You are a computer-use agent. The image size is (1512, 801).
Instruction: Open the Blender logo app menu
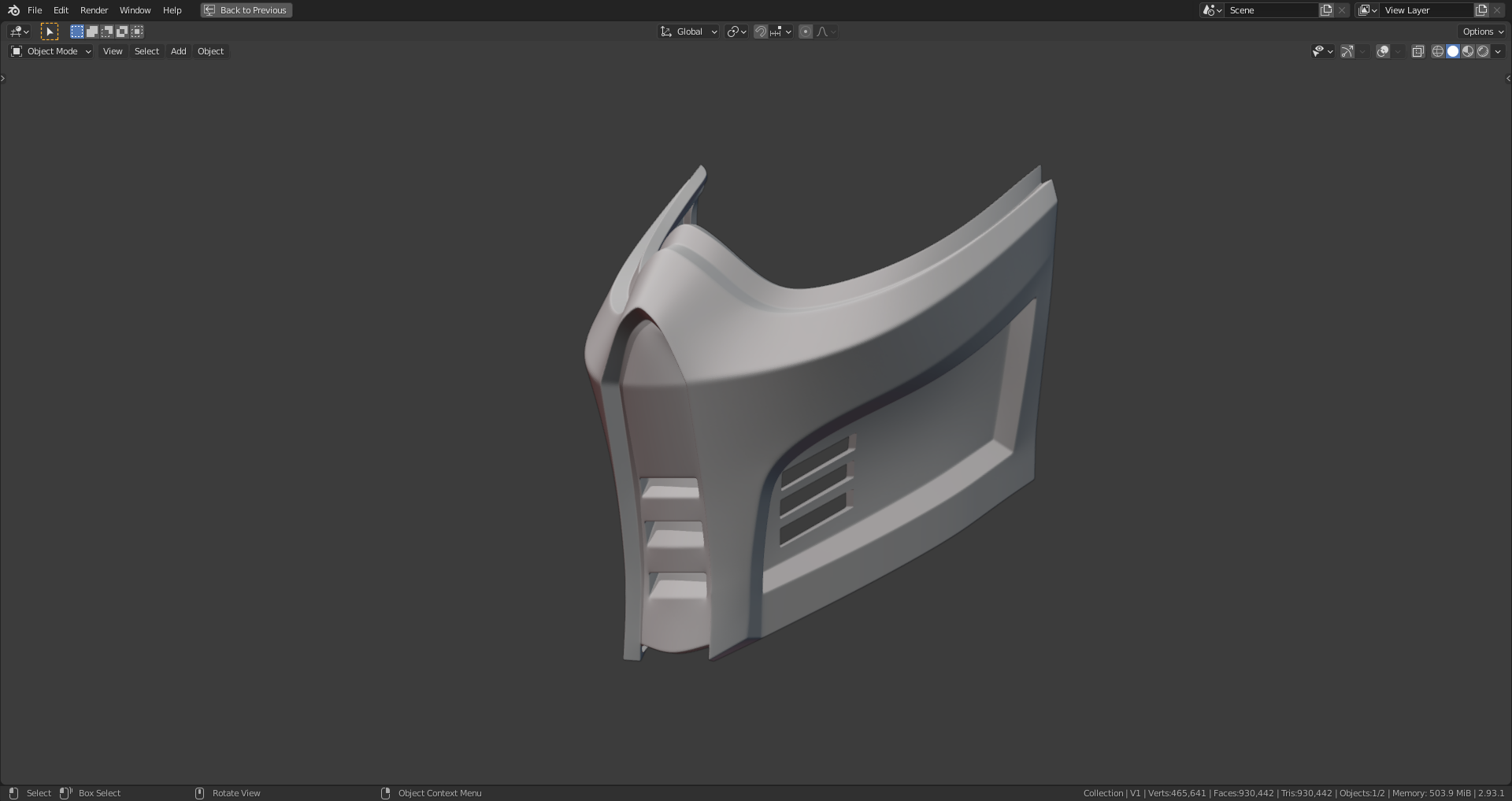pos(13,10)
